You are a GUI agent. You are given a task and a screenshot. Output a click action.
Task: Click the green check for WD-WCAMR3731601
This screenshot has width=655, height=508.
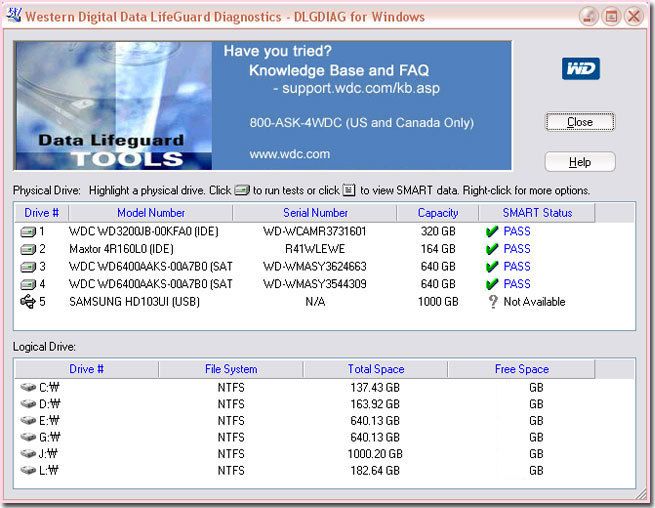(492, 231)
